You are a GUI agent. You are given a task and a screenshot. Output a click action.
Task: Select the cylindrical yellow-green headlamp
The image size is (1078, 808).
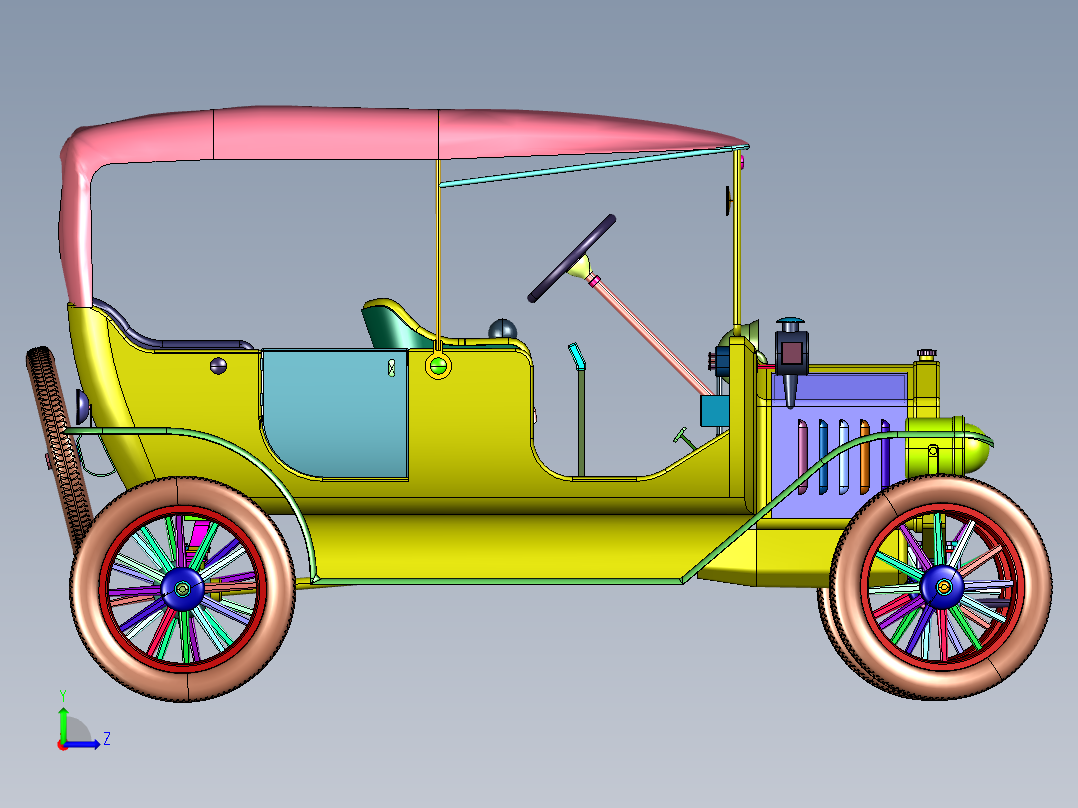tap(947, 445)
